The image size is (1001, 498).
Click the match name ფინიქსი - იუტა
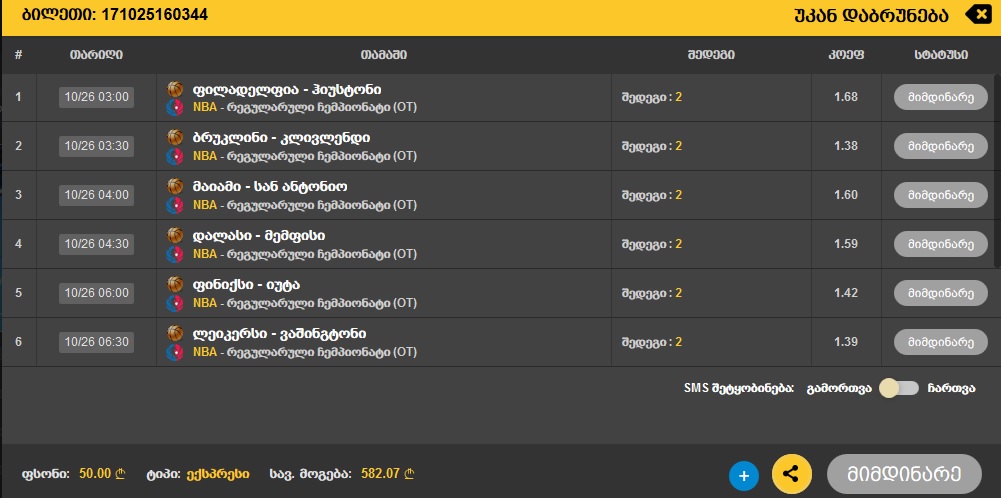pos(246,285)
